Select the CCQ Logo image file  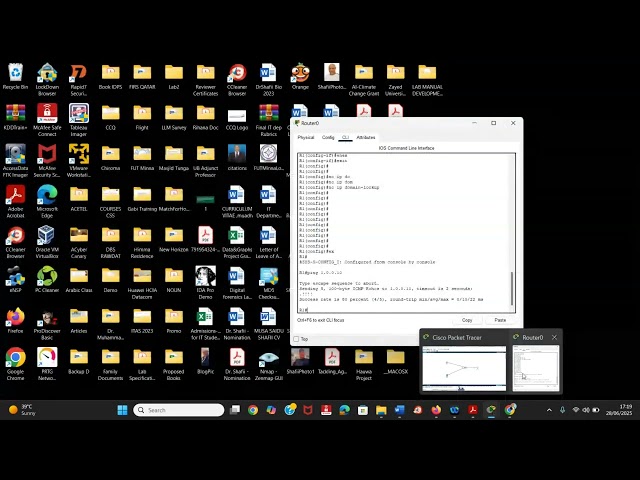pyautogui.click(x=237, y=120)
